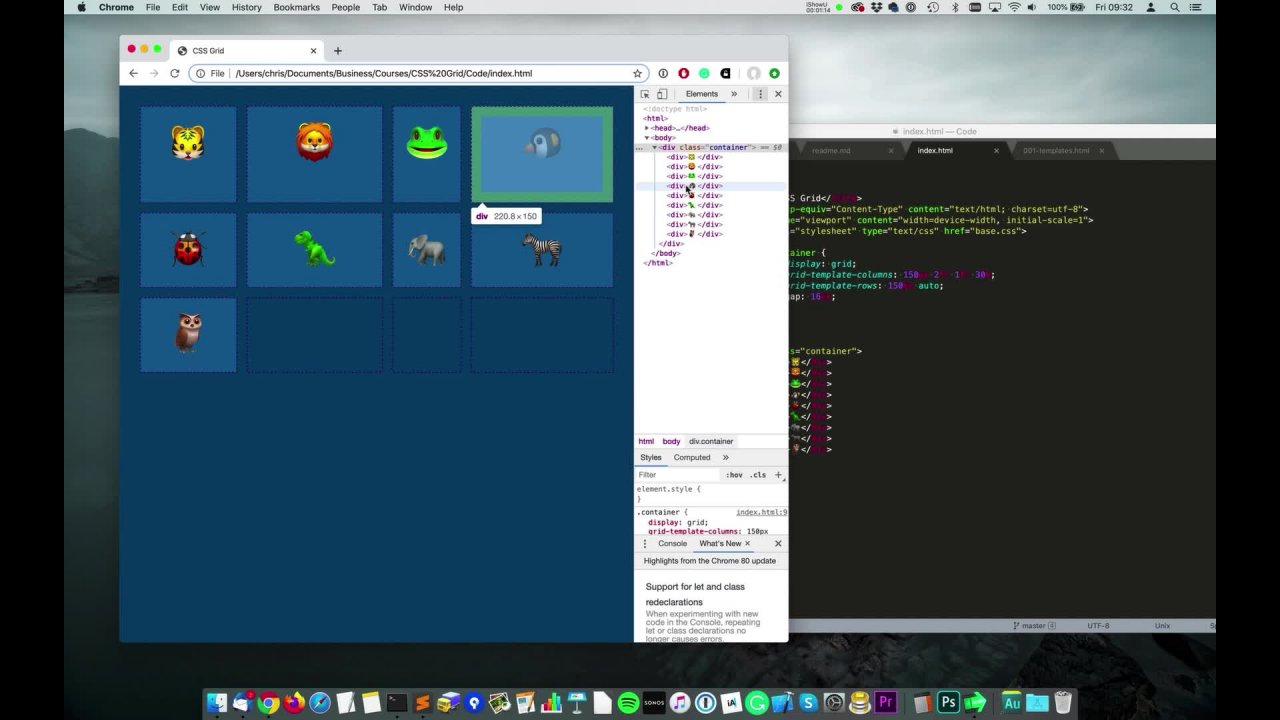This screenshot has height=720, width=1280.
Task: Close the DevTools drawer
Action: pos(778,544)
